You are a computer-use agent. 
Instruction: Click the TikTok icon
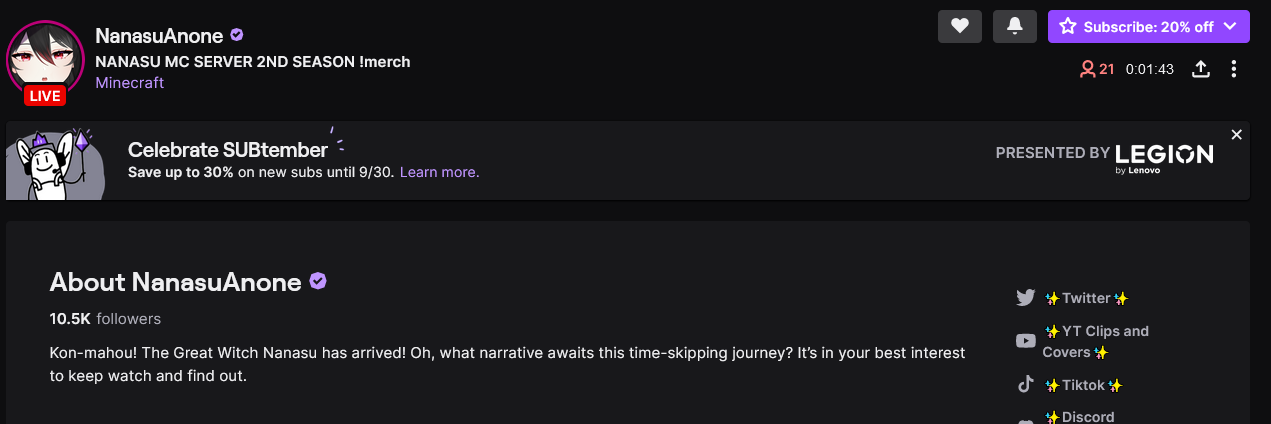[1025, 385]
